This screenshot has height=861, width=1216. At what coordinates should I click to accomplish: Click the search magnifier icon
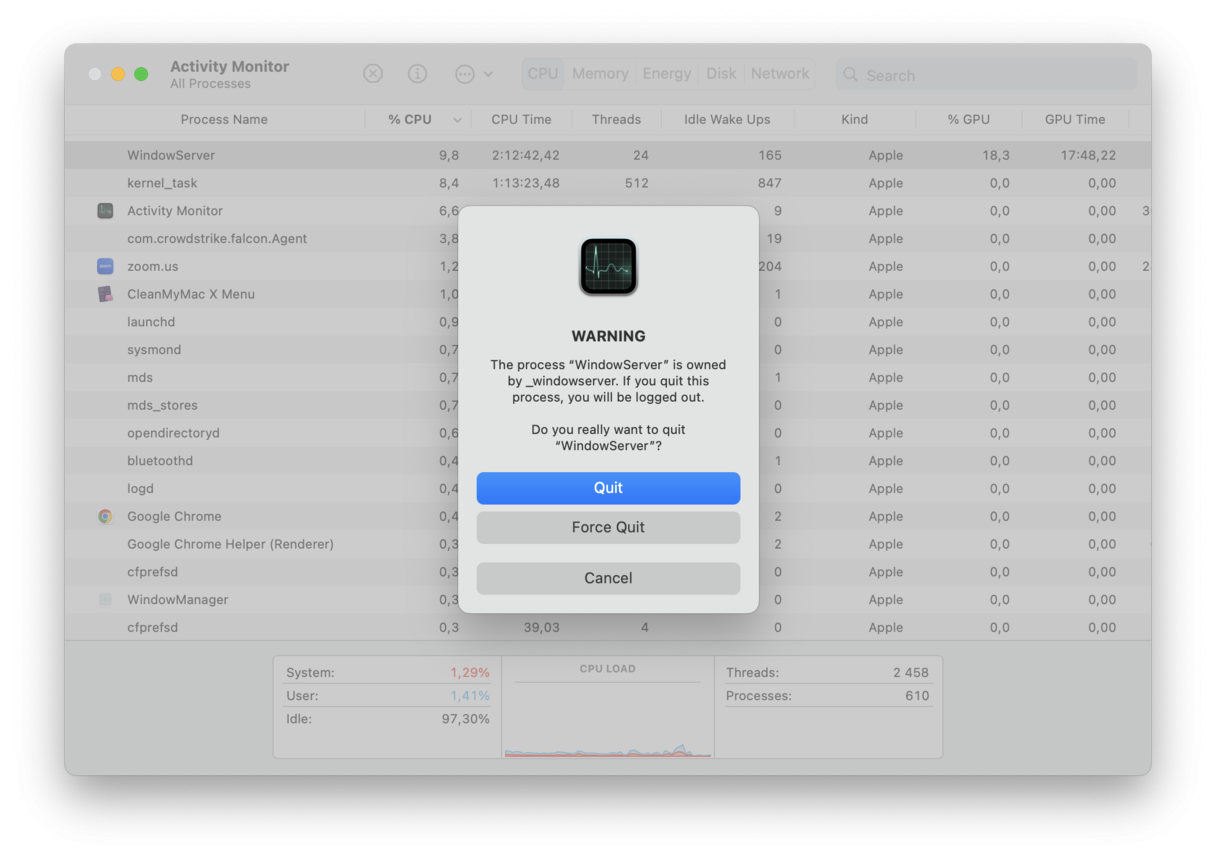click(x=849, y=75)
